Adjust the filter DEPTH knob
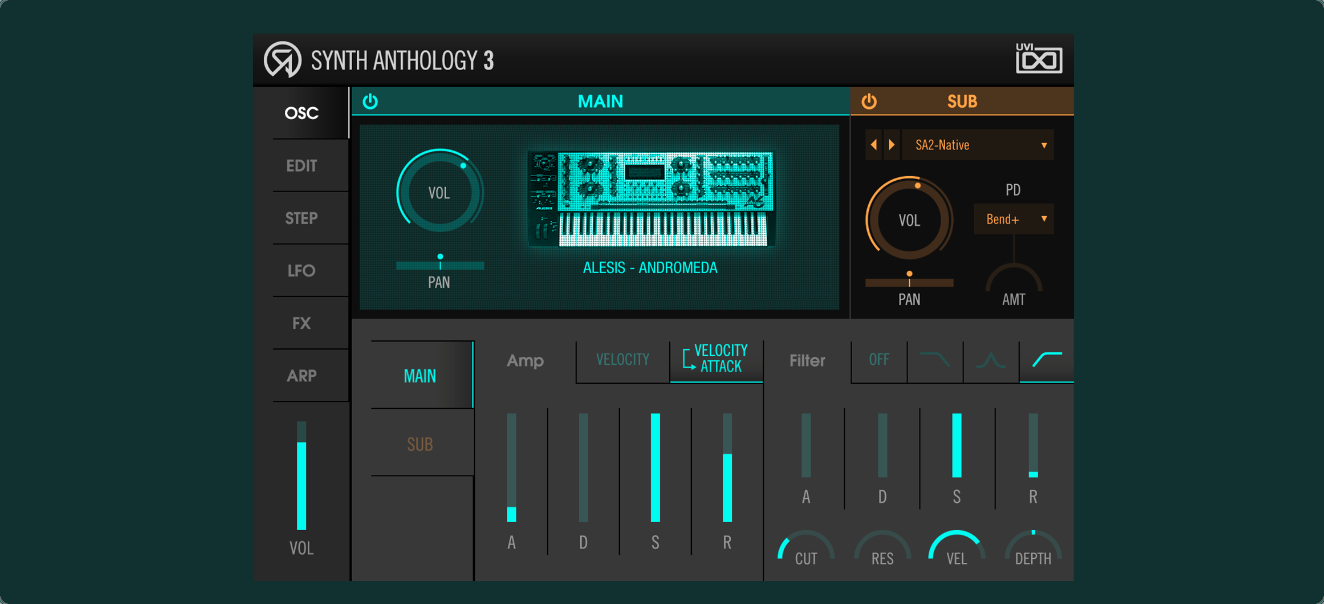 [x=1033, y=548]
